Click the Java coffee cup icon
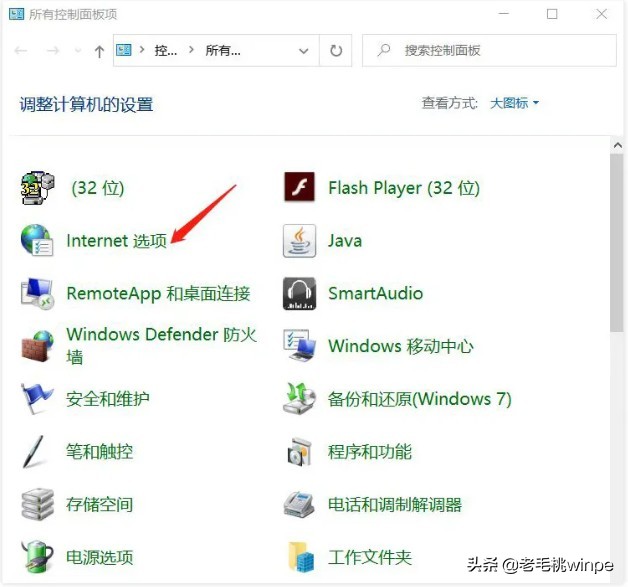Screen dimensions: 628x587 [299, 241]
